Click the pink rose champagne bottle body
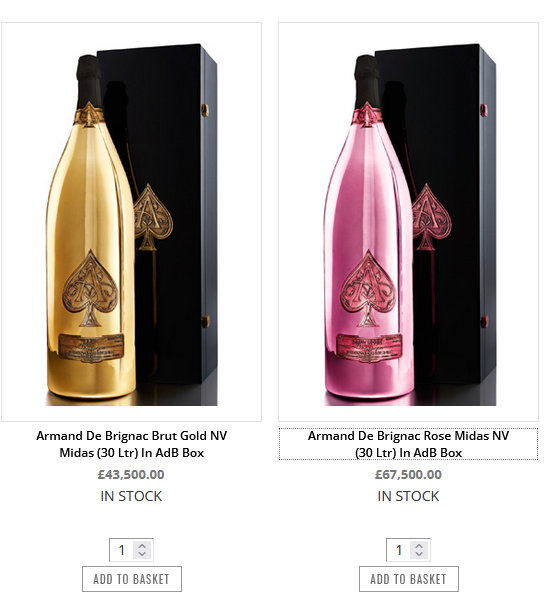The width and height of the screenshot is (548, 611). [x=369, y=234]
